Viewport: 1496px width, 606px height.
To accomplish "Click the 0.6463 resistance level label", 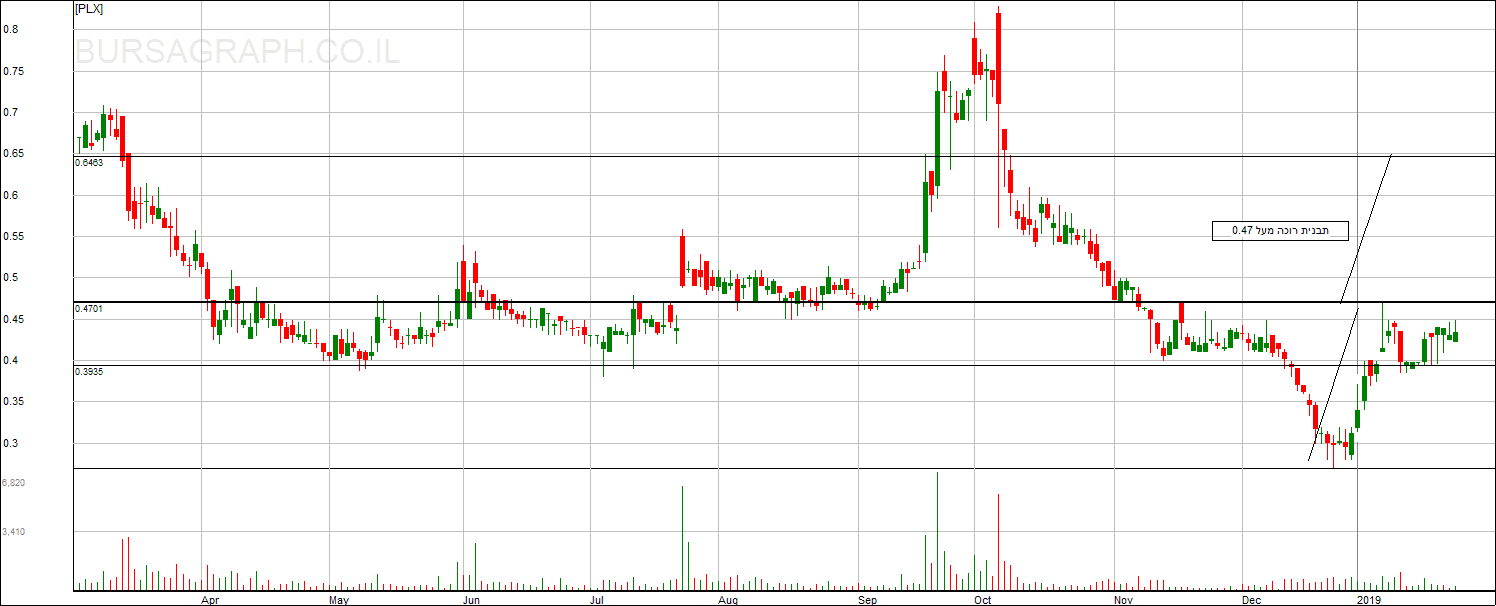I will click(x=89, y=162).
